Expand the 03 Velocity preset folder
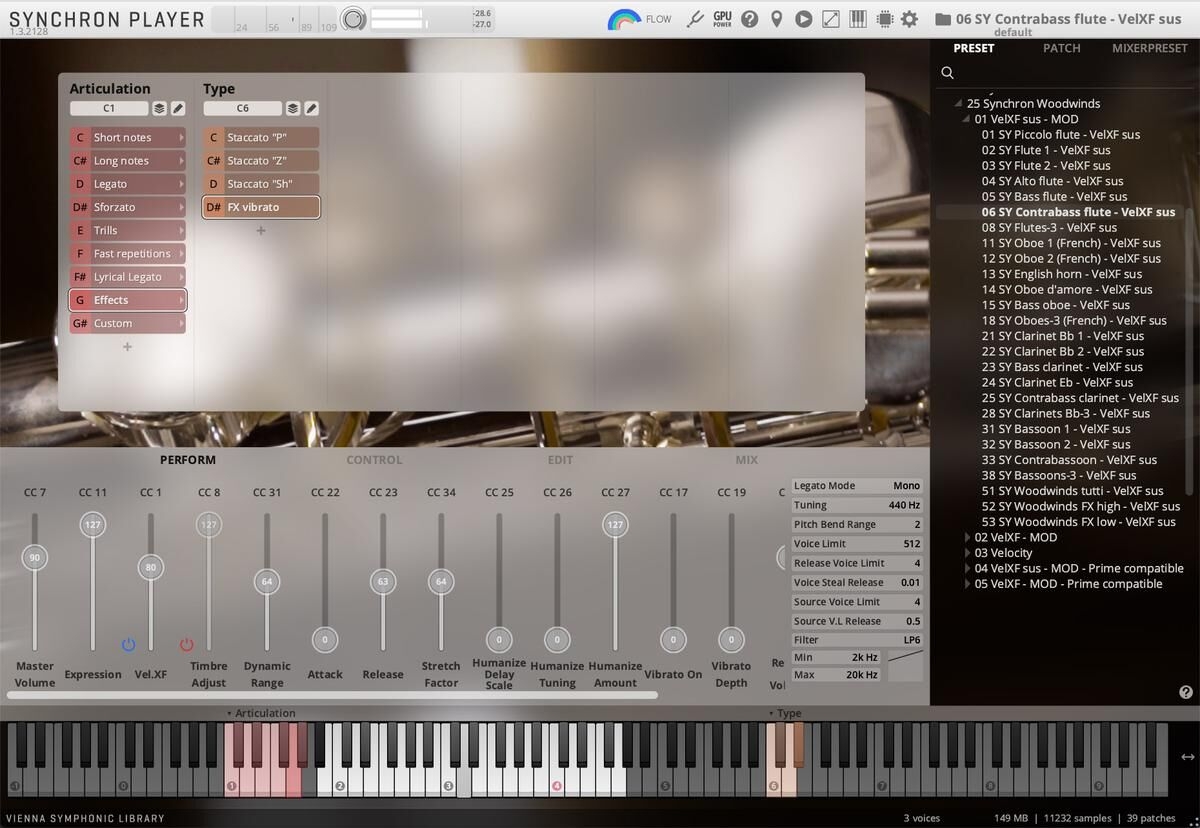Screen dimensions: 1200x828 click(x=967, y=553)
